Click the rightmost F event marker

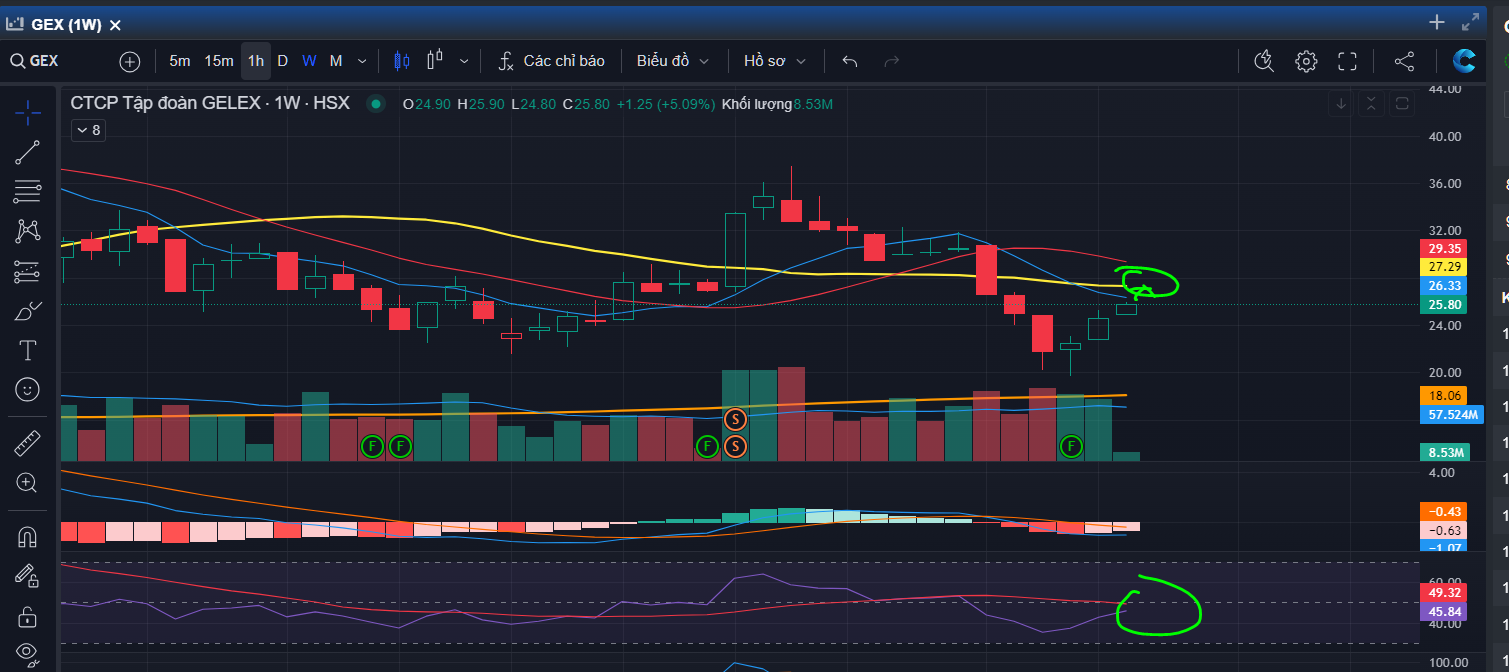[1072, 446]
